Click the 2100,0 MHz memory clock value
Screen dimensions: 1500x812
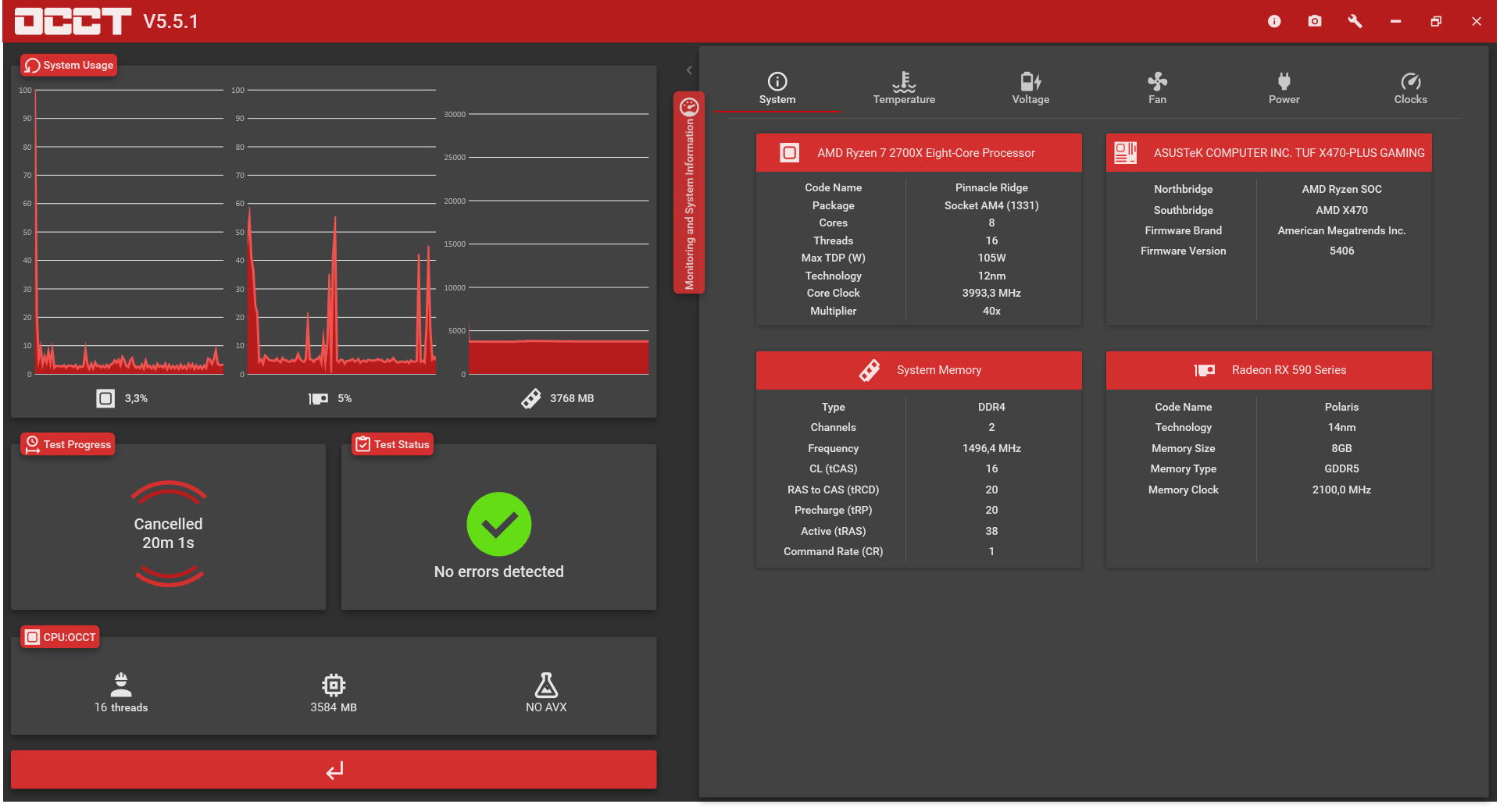pyautogui.click(x=1341, y=490)
